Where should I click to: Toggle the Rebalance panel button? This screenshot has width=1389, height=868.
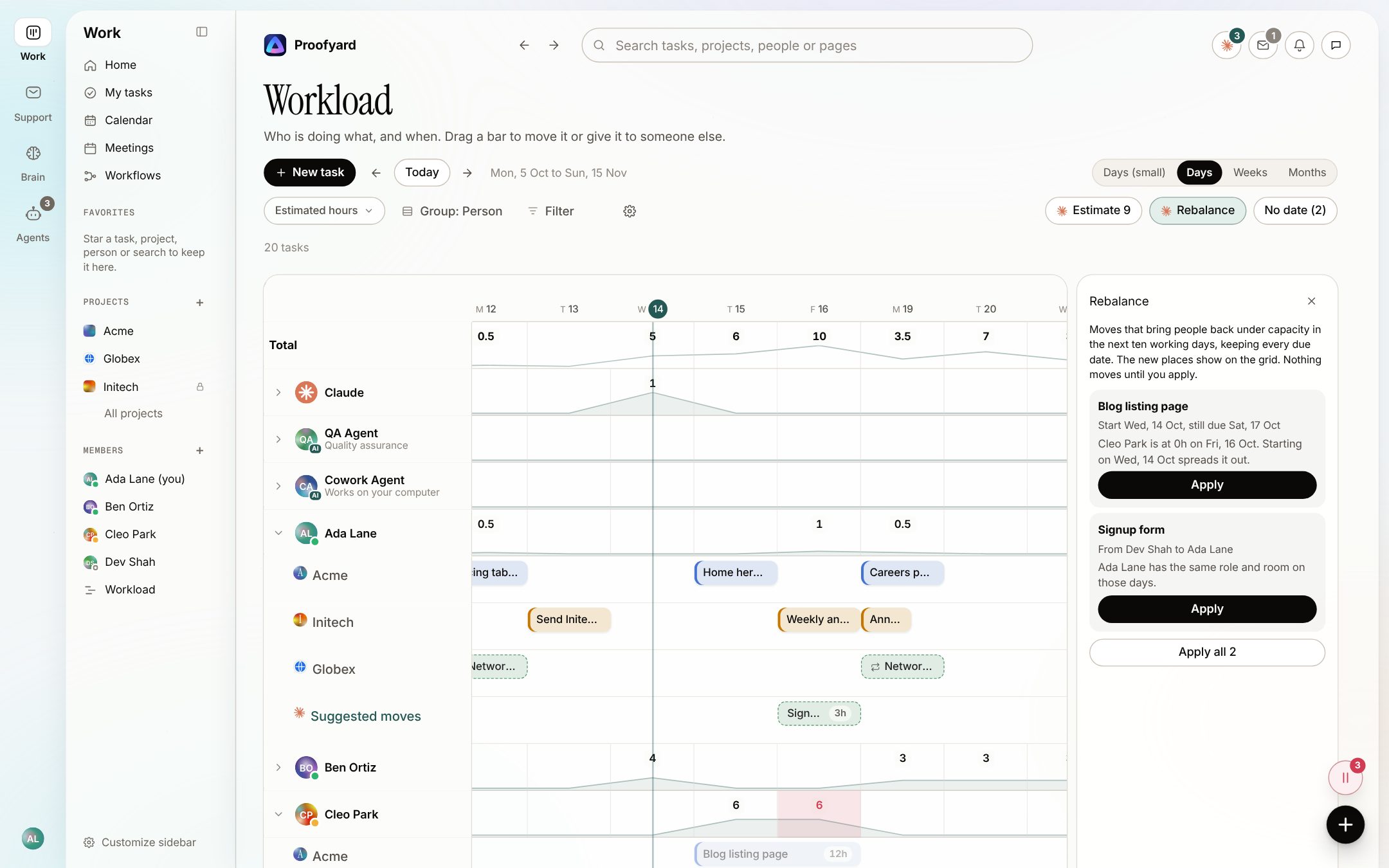(x=1197, y=211)
